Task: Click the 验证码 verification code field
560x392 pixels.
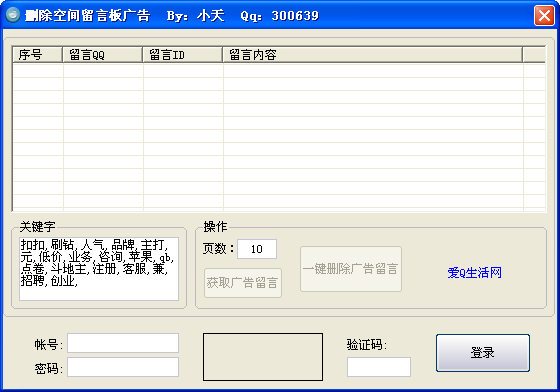Action: (x=379, y=367)
